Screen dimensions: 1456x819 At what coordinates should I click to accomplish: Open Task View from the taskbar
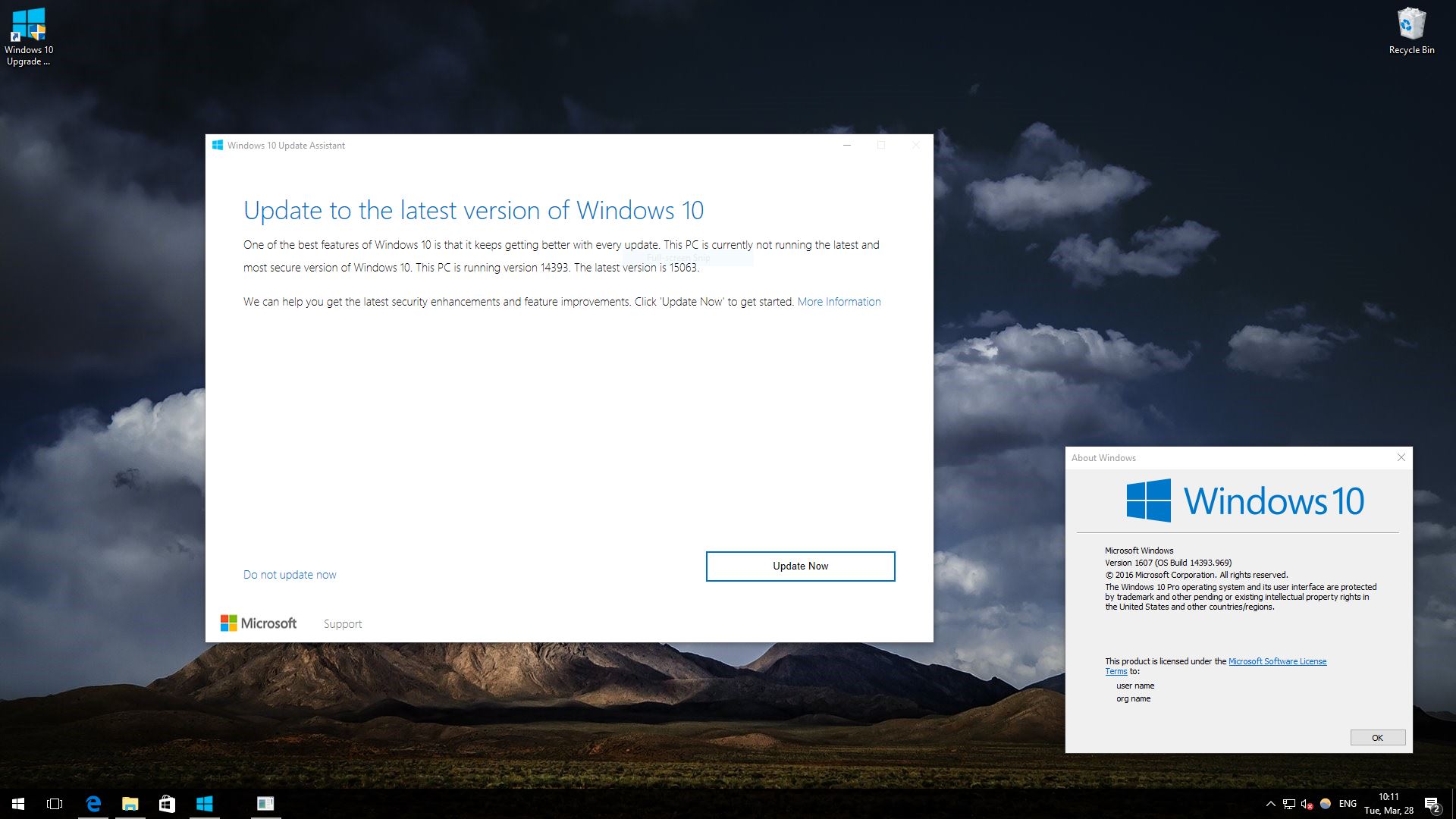[55, 804]
